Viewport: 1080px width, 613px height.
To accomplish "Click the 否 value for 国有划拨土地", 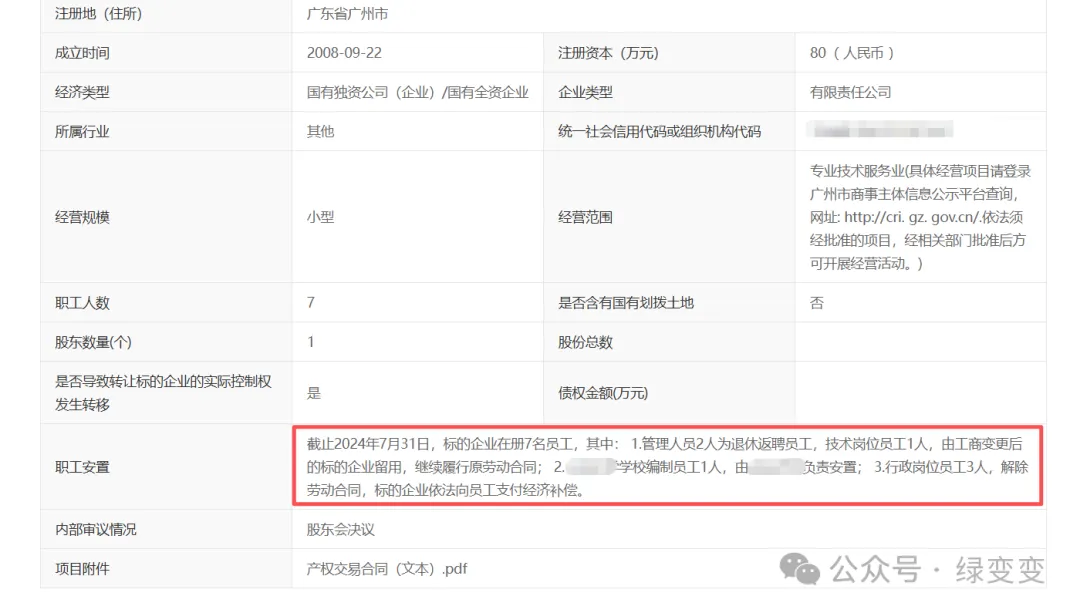I will click(817, 303).
